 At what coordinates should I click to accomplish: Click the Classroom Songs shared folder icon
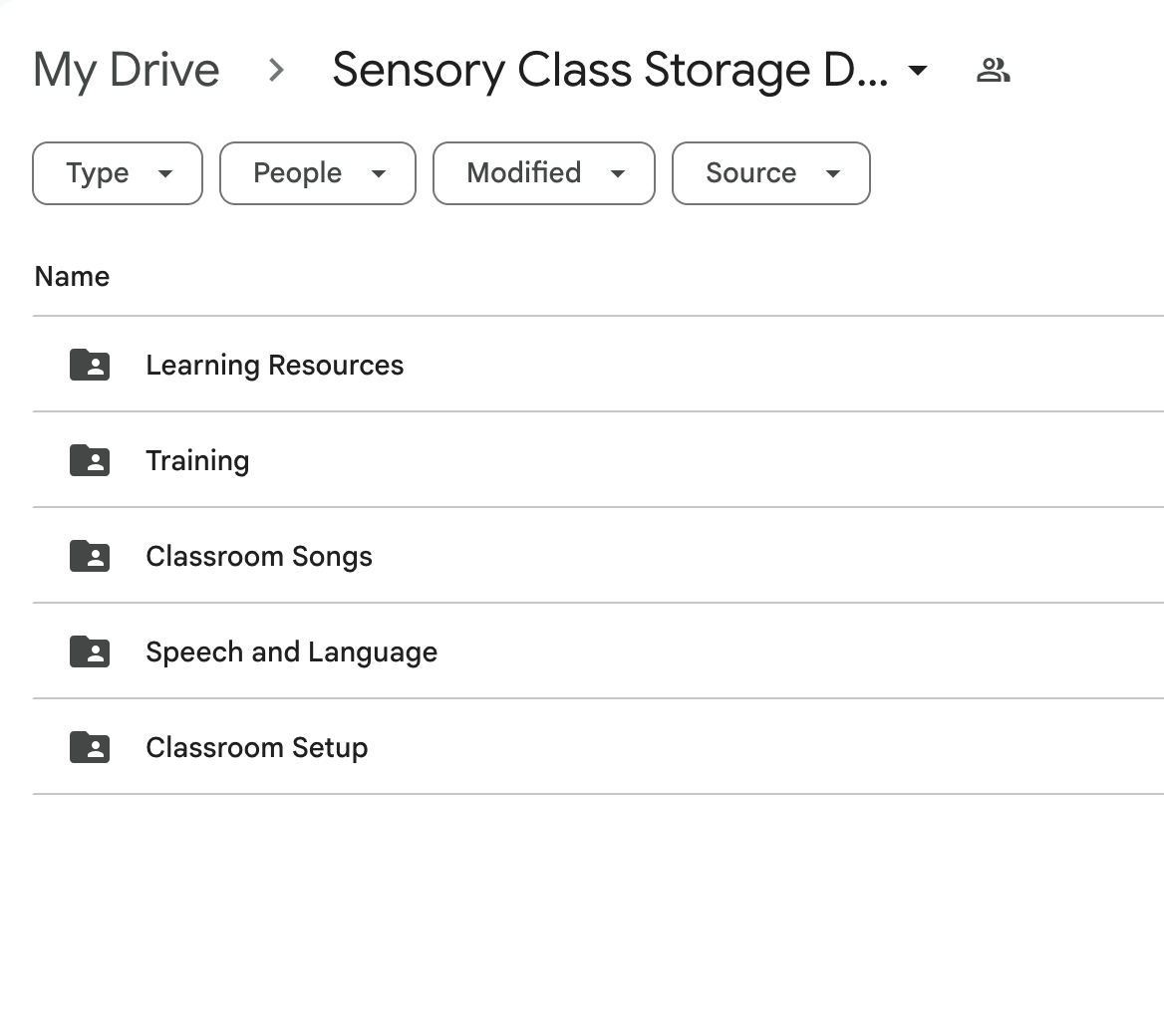coord(90,556)
